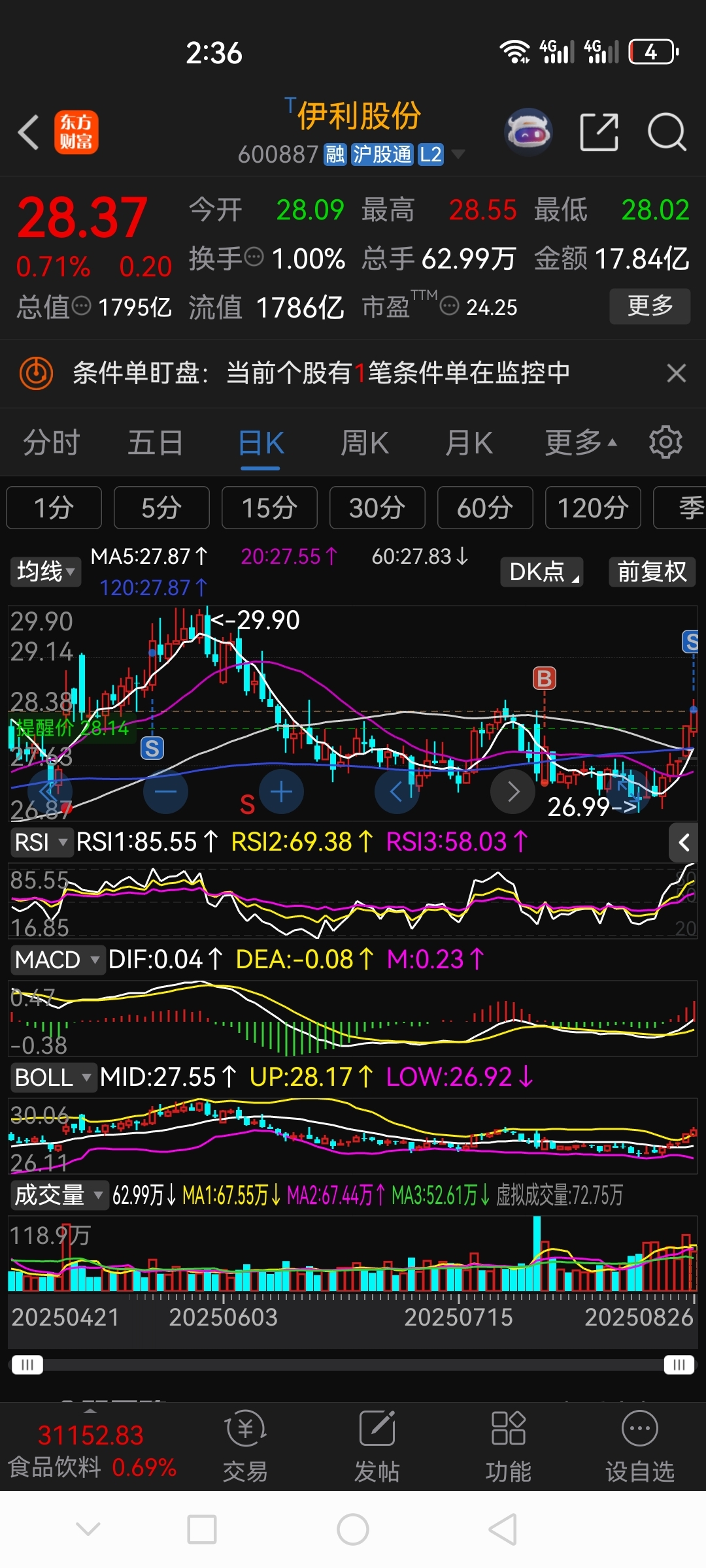Open the robot assistant avatar icon

point(528,132)
